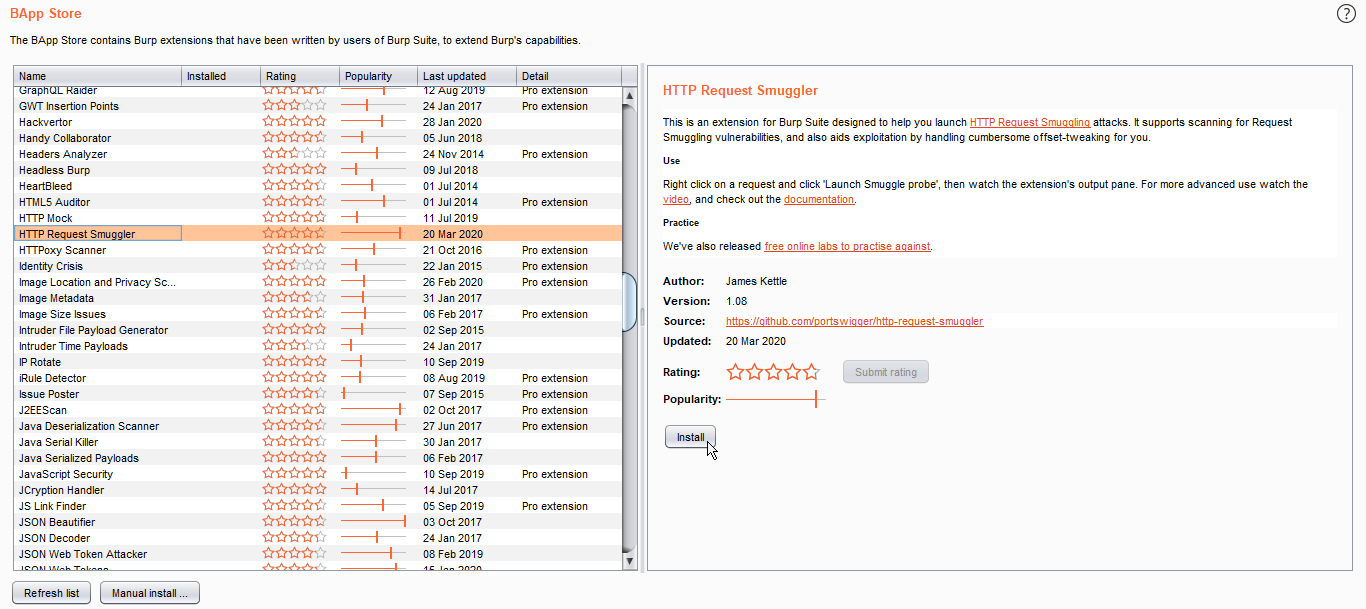Select Image Location and Privacy Scanner row

tap(318, 282)
